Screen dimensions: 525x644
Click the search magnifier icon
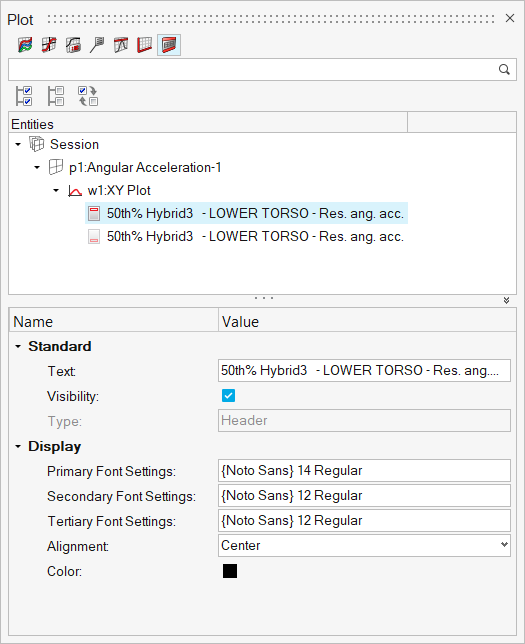pos(504,69)
